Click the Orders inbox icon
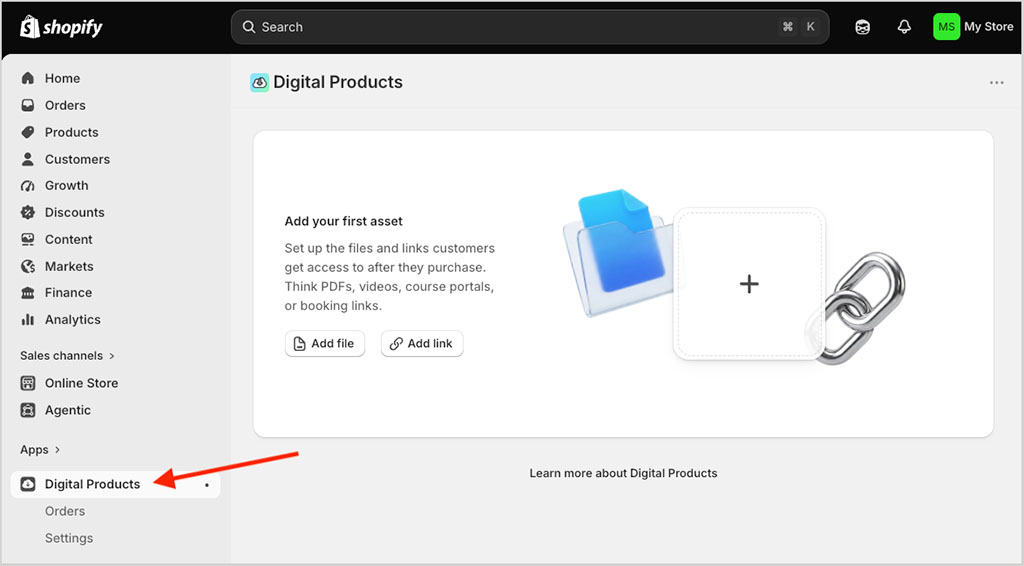The height and width of the screenshot is (566, 1024). click(x=27, y=105)
